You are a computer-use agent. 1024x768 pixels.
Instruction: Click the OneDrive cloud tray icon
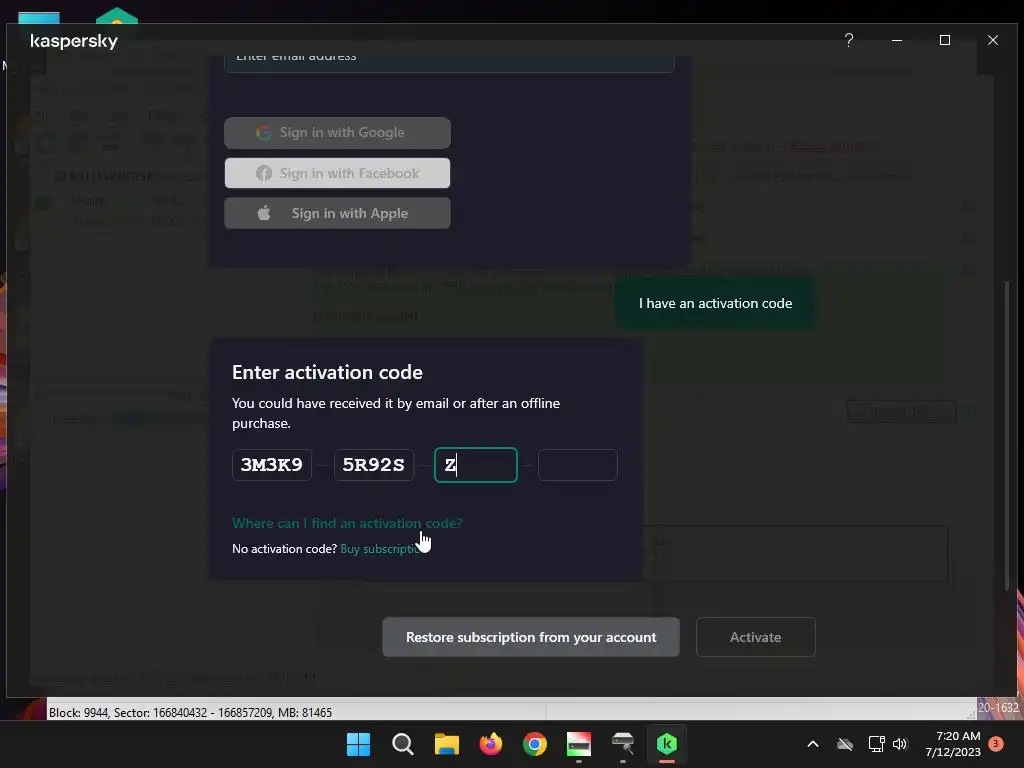point(845,744)
